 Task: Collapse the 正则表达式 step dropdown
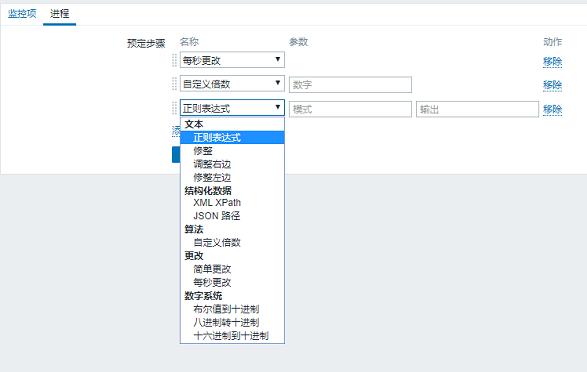(232, 108)
